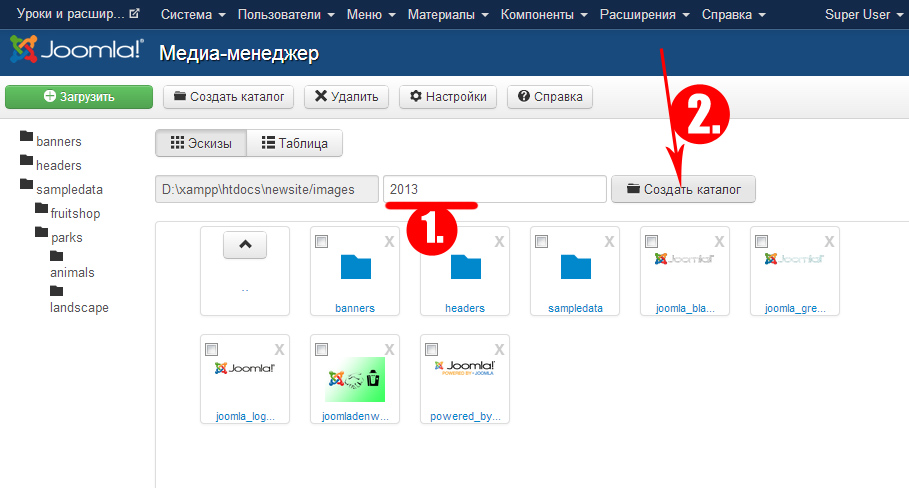Open the sampledata folder thumbnail icon
The width and height of the screenshot is (909, 488).
click(575, 267)
